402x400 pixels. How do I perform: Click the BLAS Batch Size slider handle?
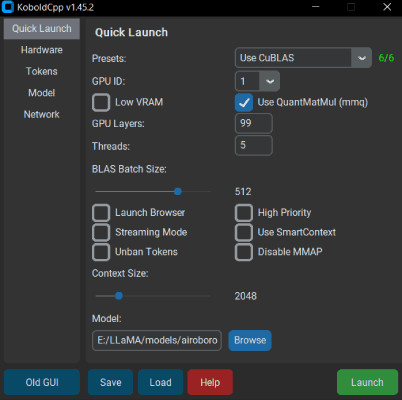click(178, 192)
